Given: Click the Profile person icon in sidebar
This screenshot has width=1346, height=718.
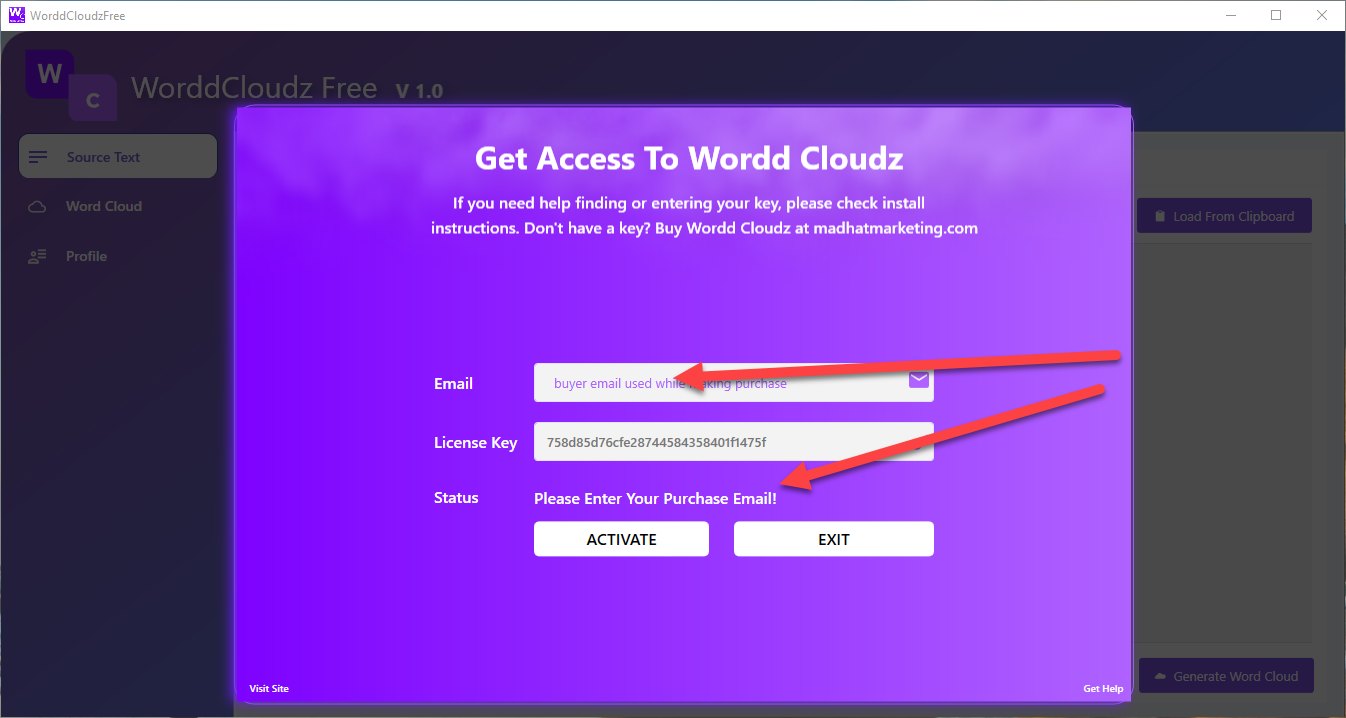Looking at the screenshot, I should [x=38, y=257].
